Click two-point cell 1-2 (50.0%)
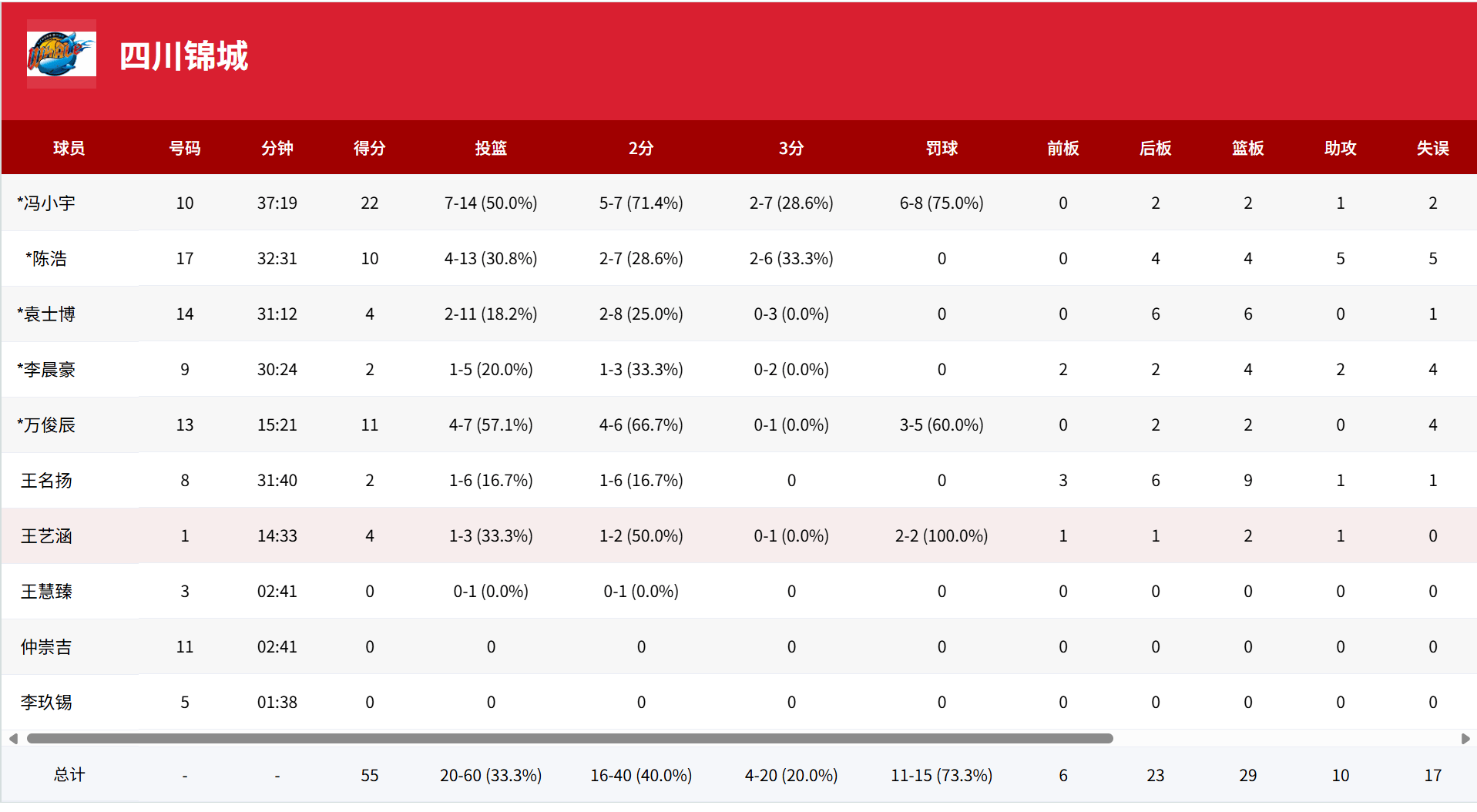 pyautogui.click(x=641, y=536)
